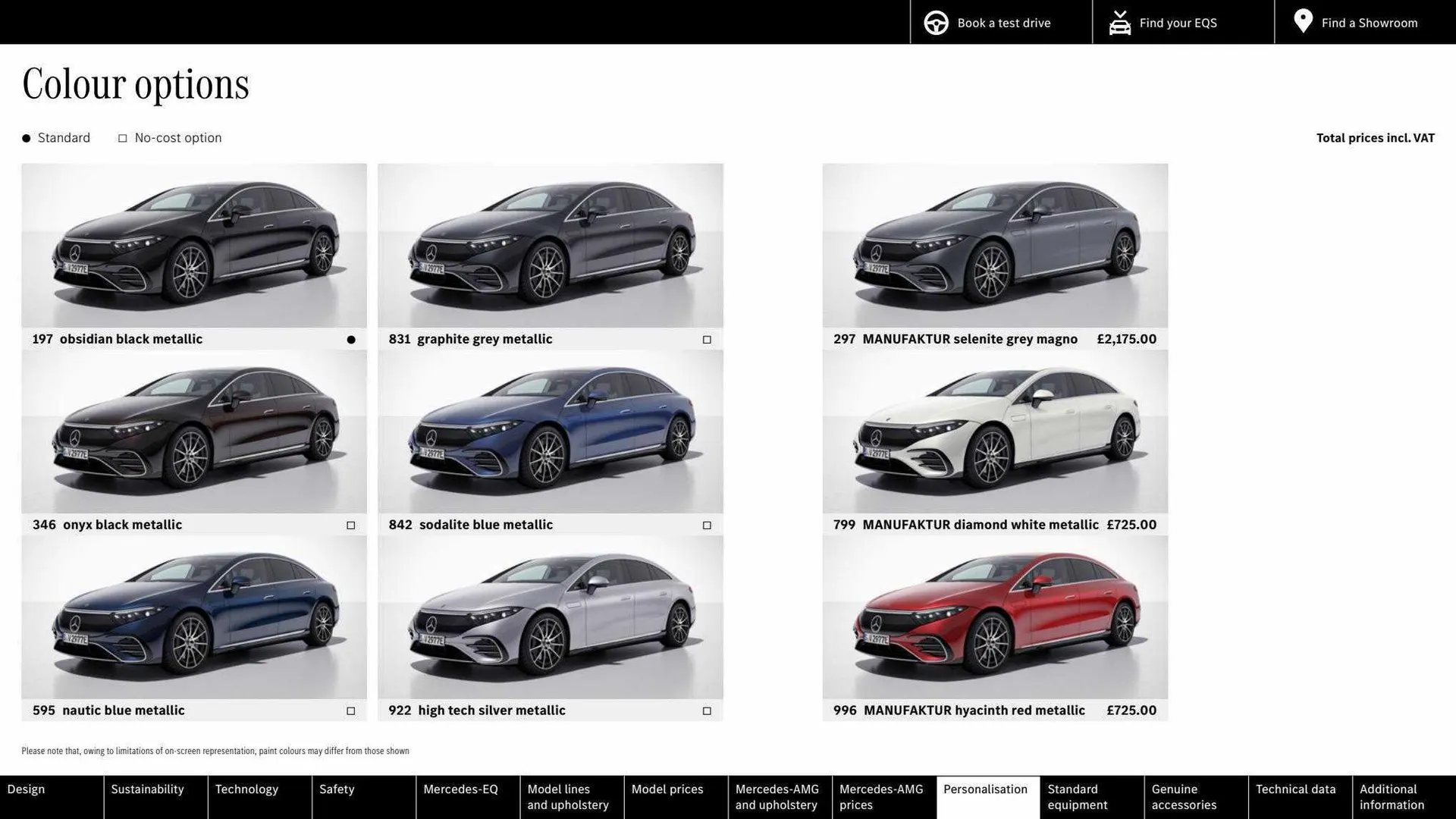Click the MANUFAKTUR diamond white metallic thumbnail
Image resolution: width=1456 pixels, height=819 pixels.
click(995, 431)
